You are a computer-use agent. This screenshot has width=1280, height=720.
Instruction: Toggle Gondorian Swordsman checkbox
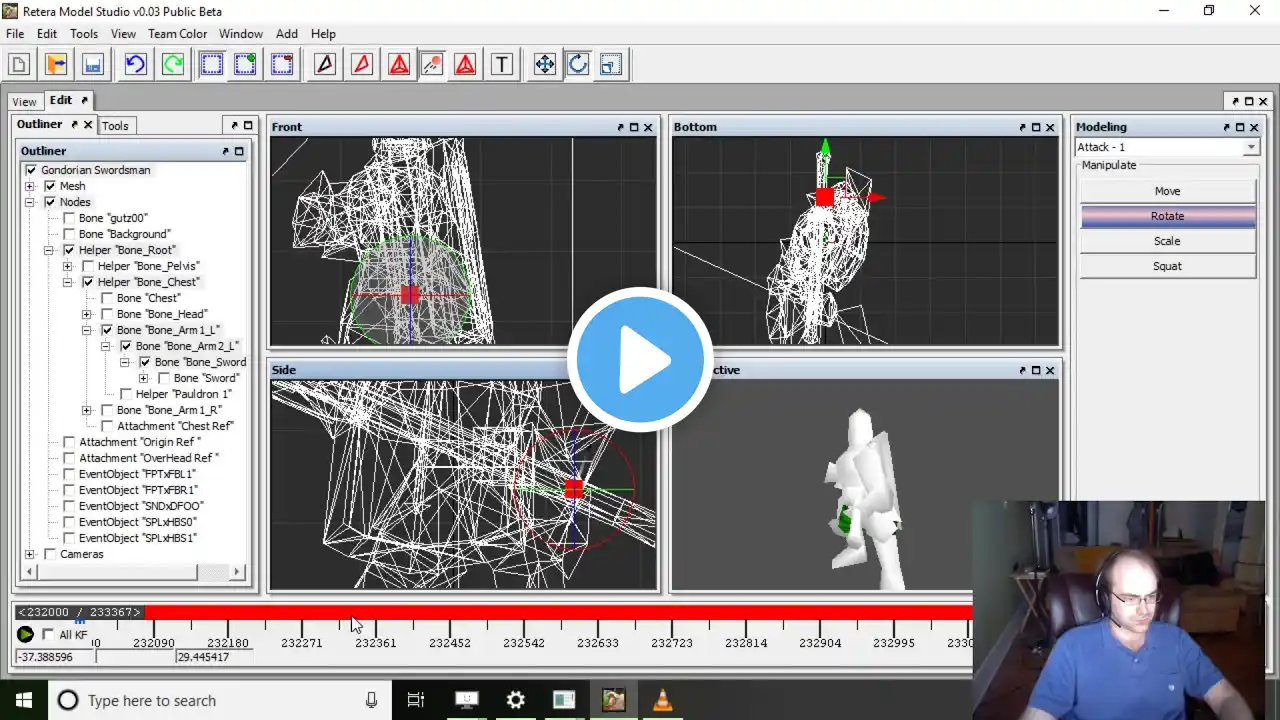(x=31, y=170)
